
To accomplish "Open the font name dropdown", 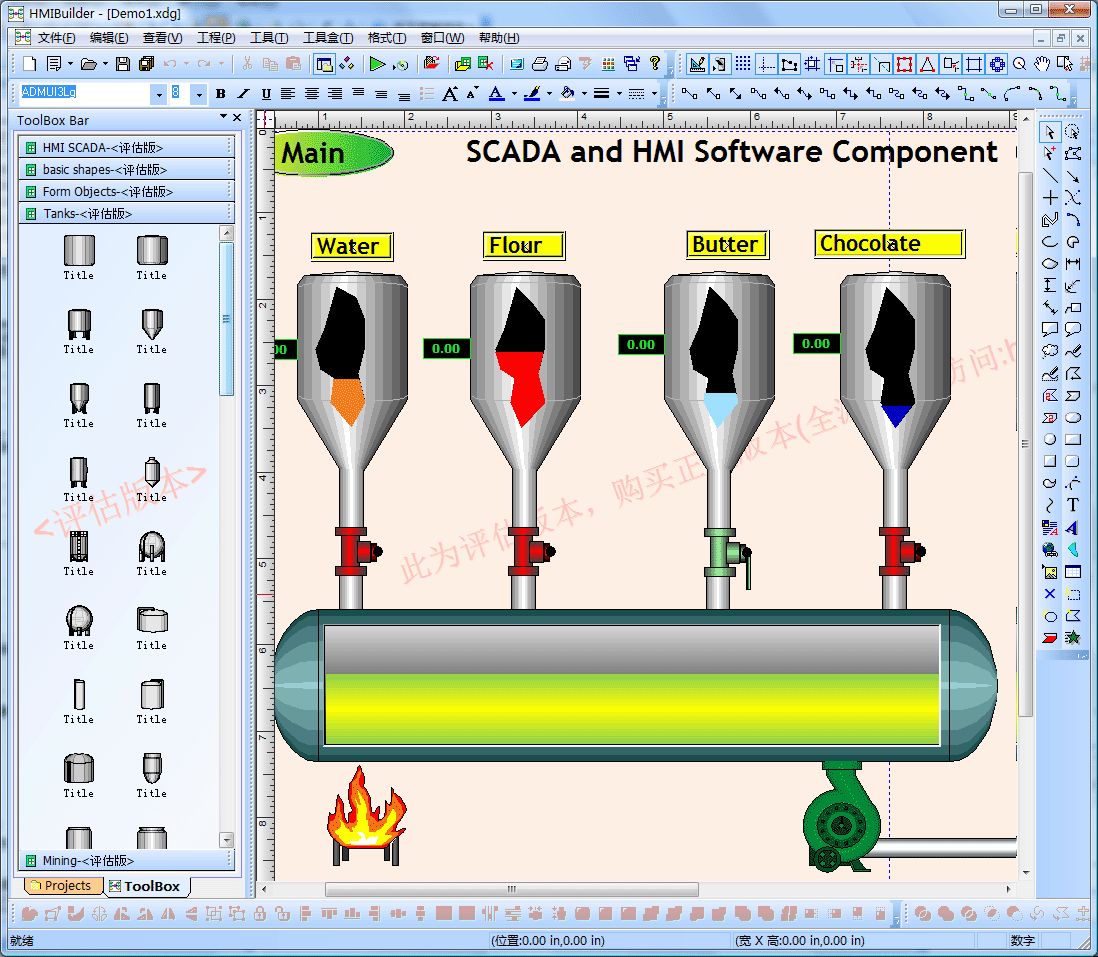I will click(x=158, y=94).
